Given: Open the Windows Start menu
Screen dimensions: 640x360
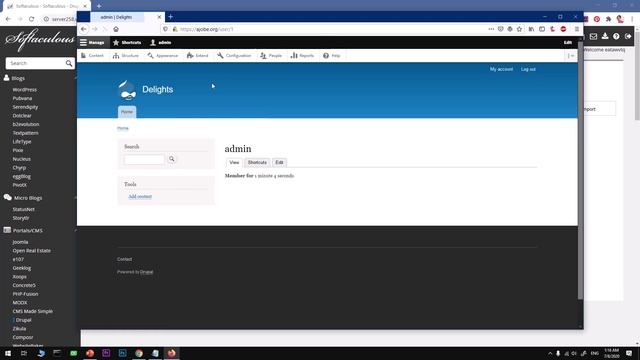Looking at the screenshot, I should tap(8, 353).
